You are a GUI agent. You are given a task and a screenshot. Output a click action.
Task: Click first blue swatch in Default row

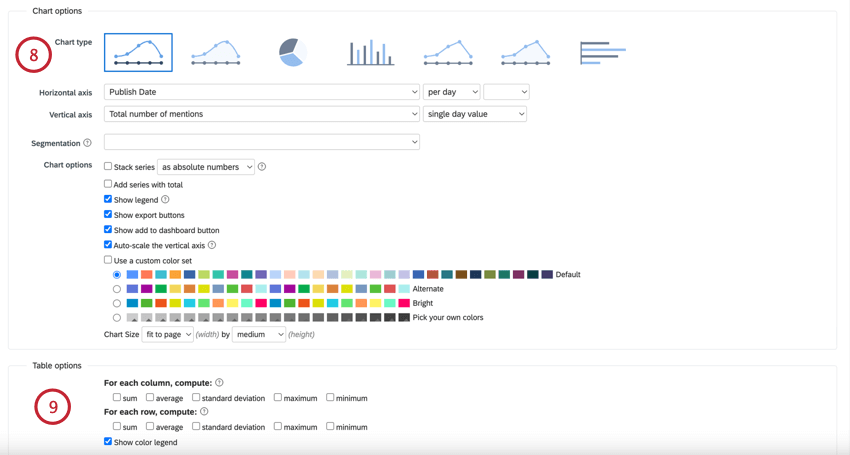pyautogui.click(x=132, y=274)
